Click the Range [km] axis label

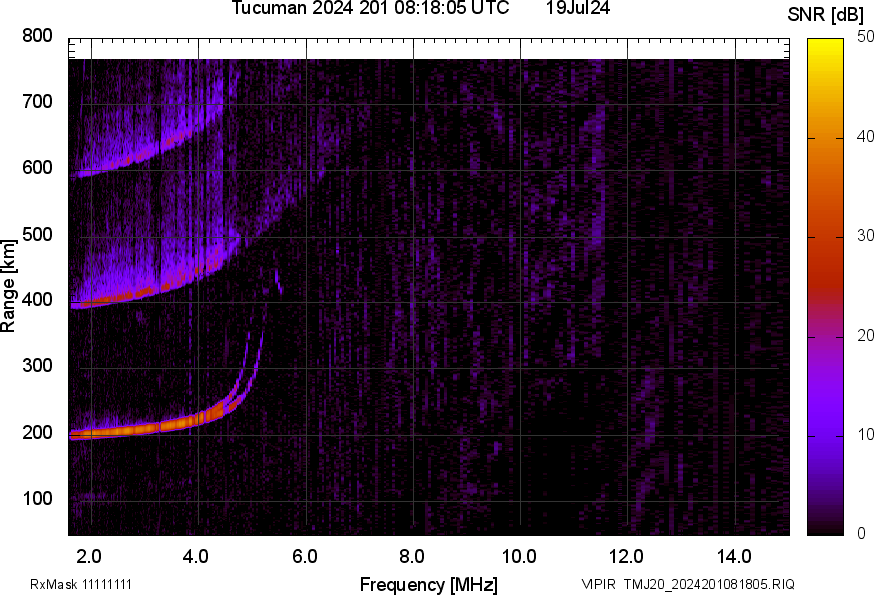click(x=9, y=285)
